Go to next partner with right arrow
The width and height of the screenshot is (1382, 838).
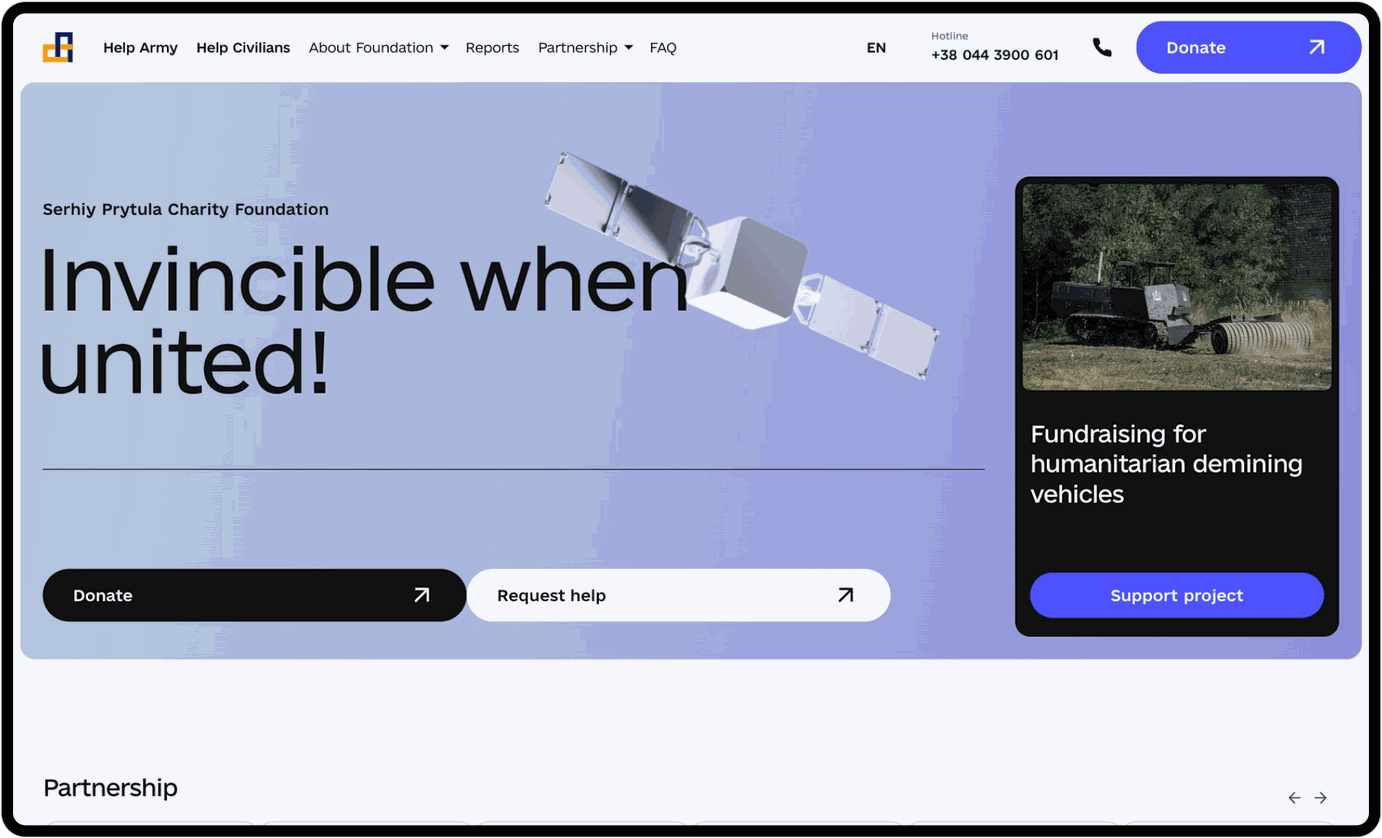(1320, 797)
